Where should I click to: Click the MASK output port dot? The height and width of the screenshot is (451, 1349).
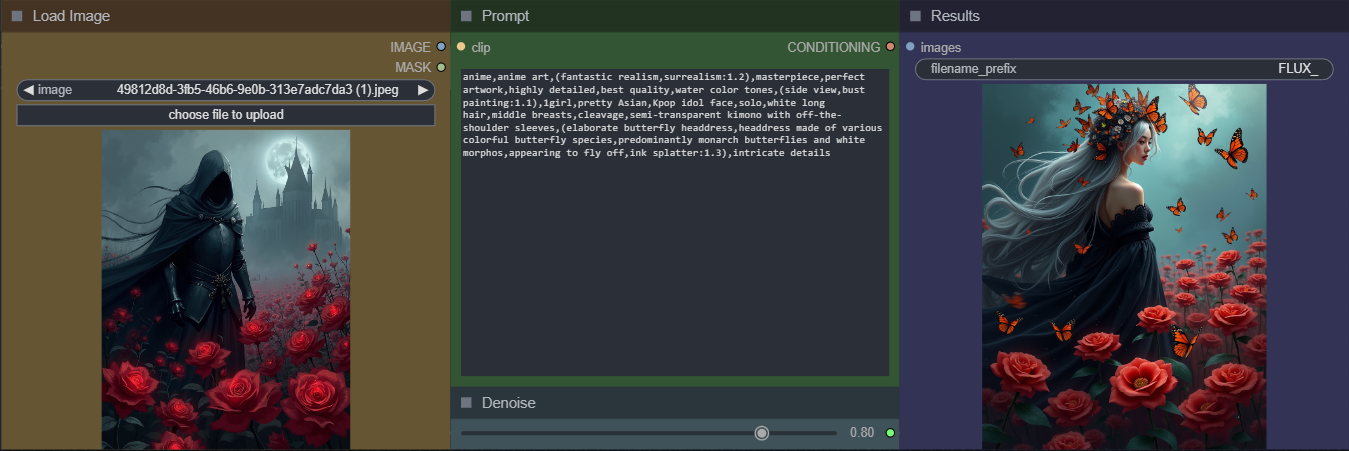tap(441, 67)
